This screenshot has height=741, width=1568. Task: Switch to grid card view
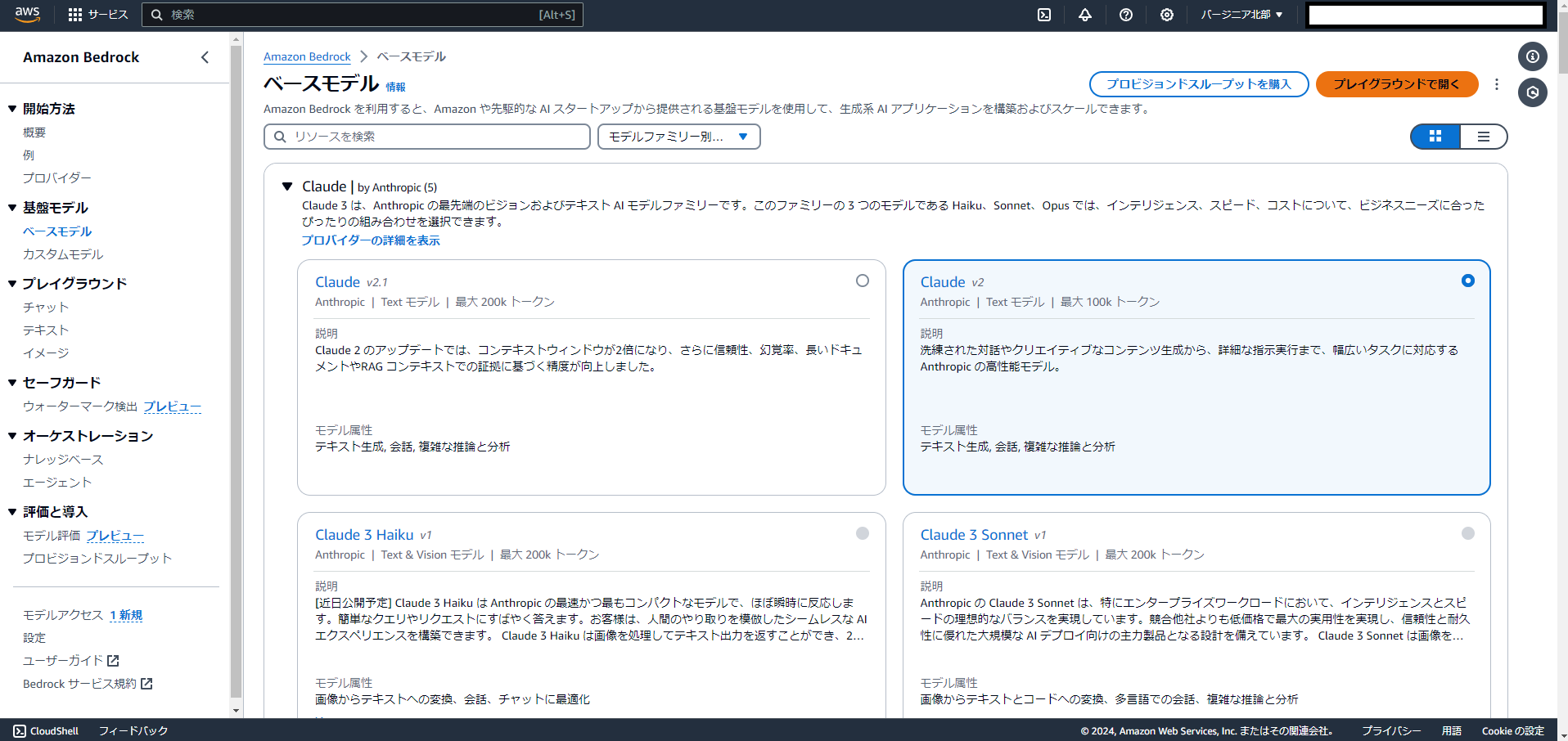(1435, 137)
